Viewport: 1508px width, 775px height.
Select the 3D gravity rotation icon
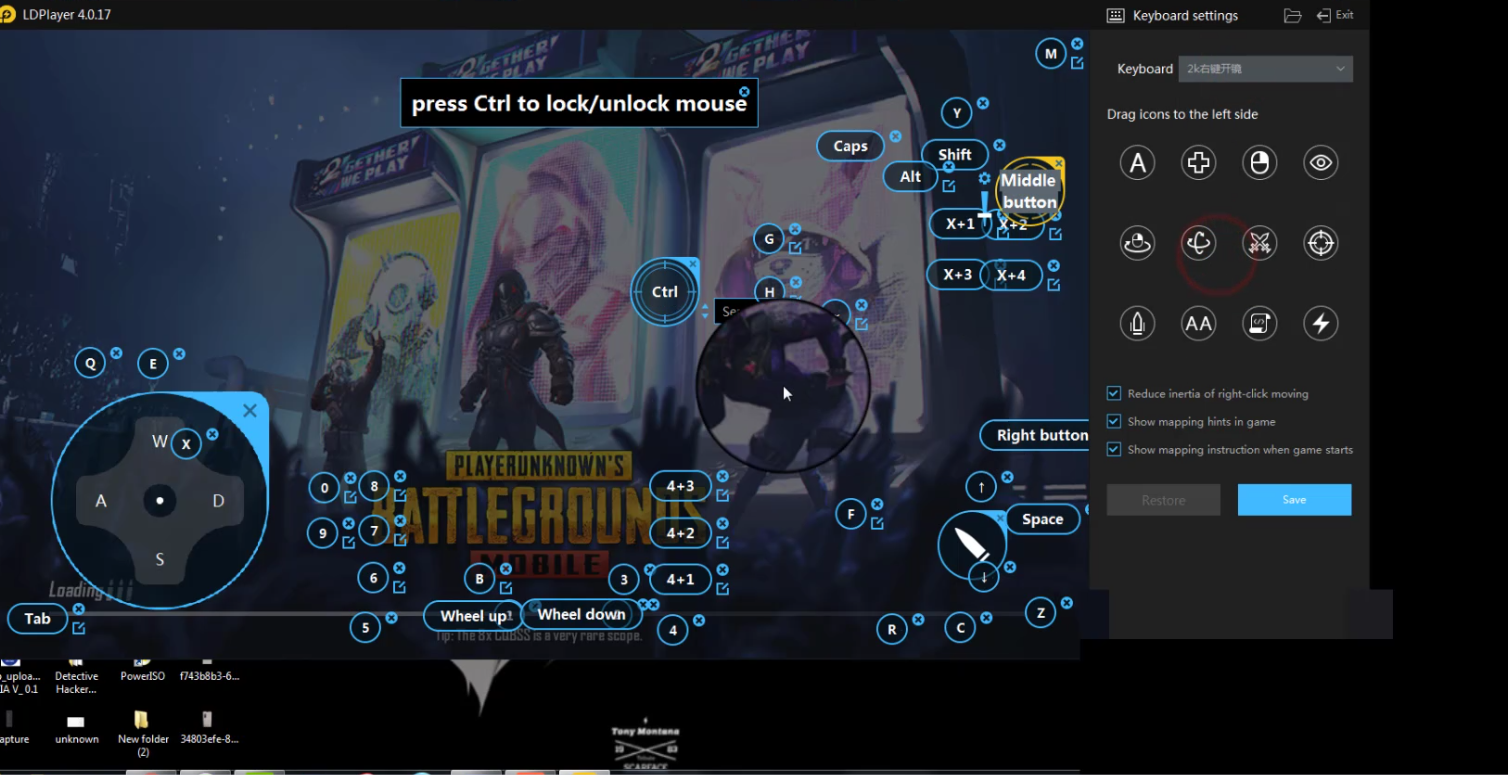[x=1198, y=242]
